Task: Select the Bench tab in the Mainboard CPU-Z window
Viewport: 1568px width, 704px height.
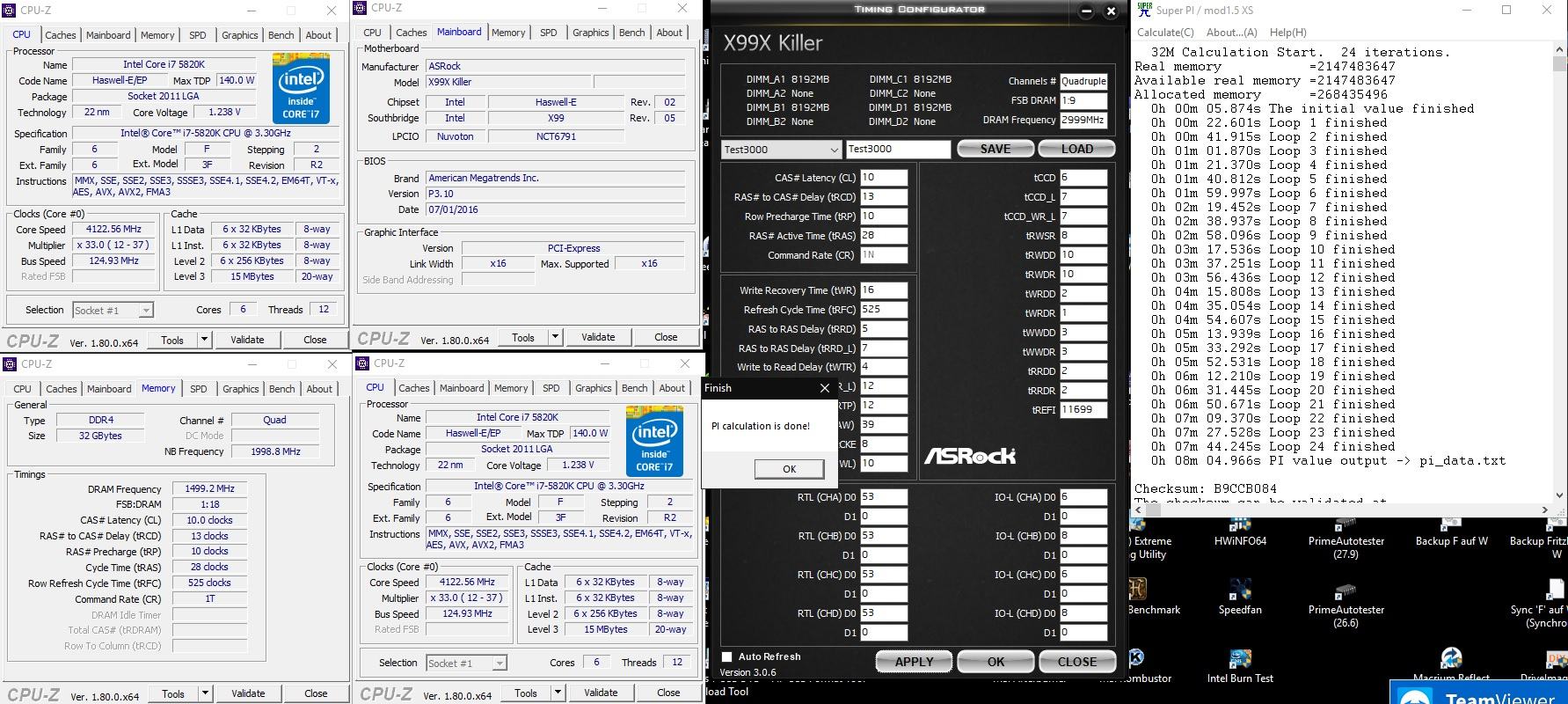Action: point(631,33)
